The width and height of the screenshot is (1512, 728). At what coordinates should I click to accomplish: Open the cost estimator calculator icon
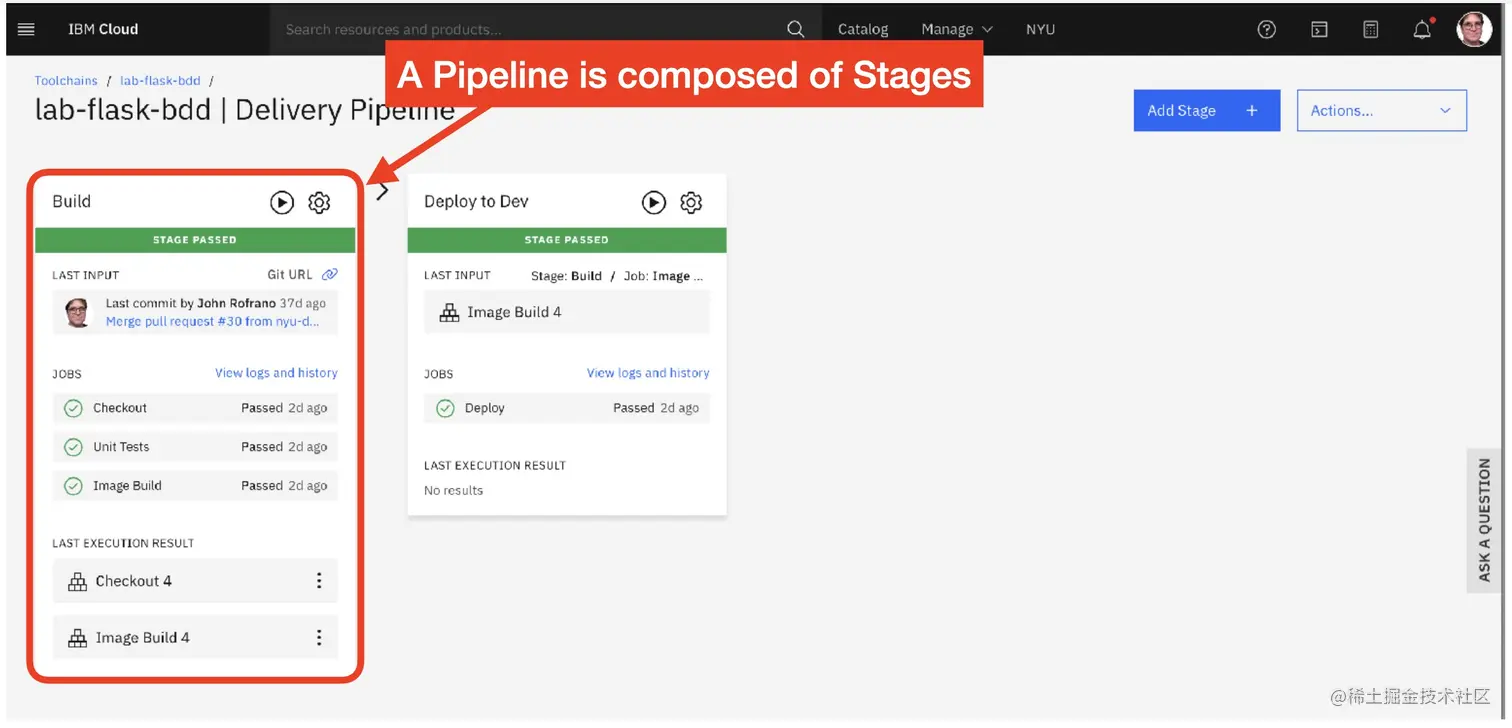click(1371, 29)
